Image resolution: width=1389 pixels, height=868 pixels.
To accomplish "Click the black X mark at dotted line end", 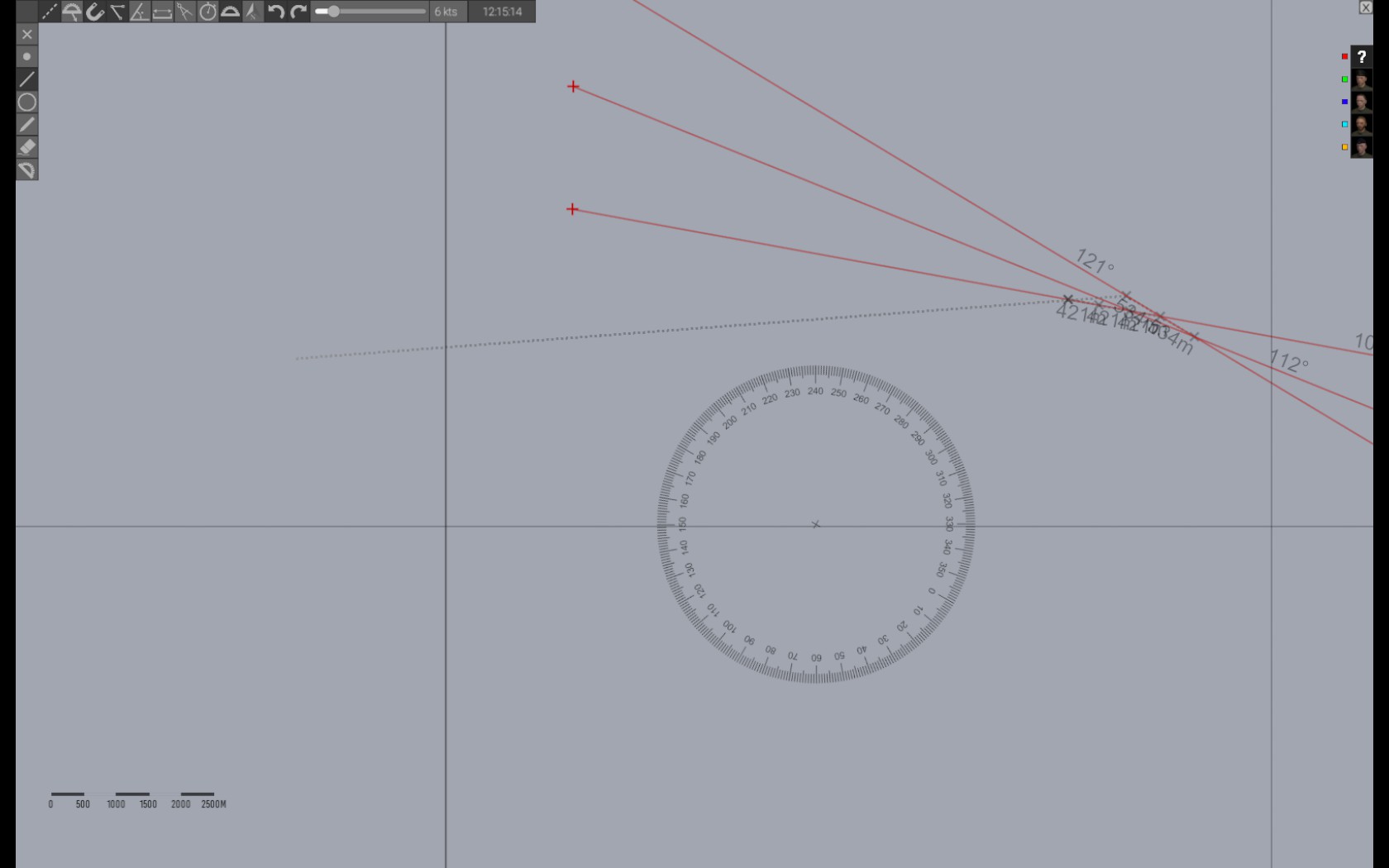I will point(1067,299).
